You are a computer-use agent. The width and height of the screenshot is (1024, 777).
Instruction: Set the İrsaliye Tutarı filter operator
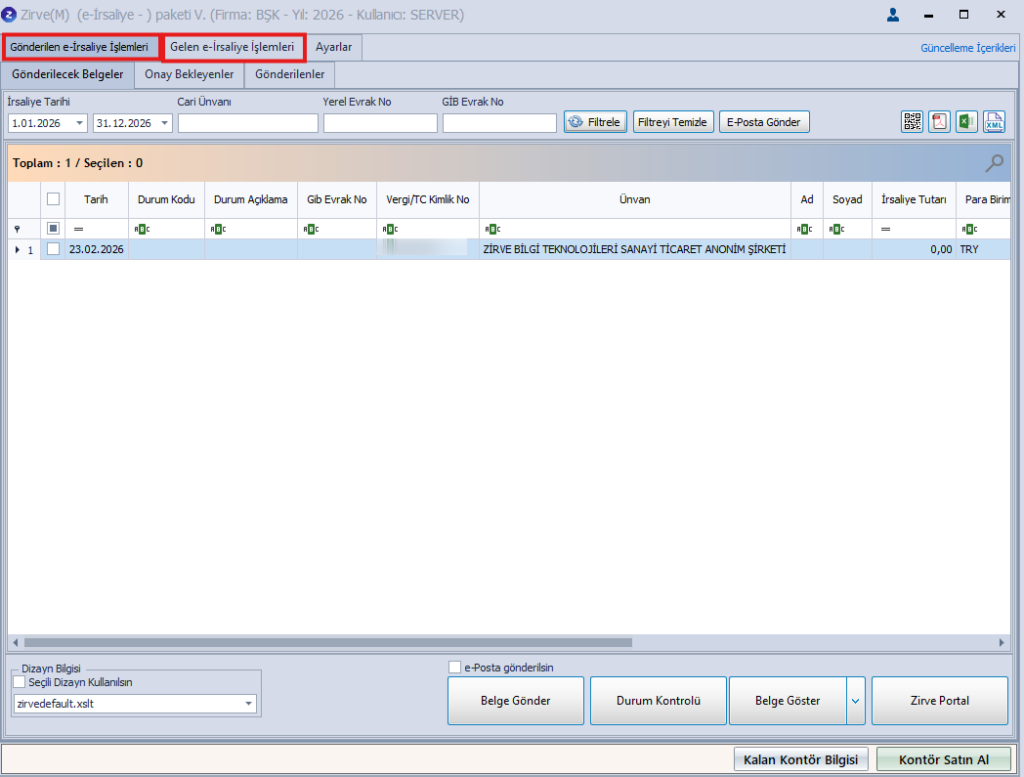point(886,229)
